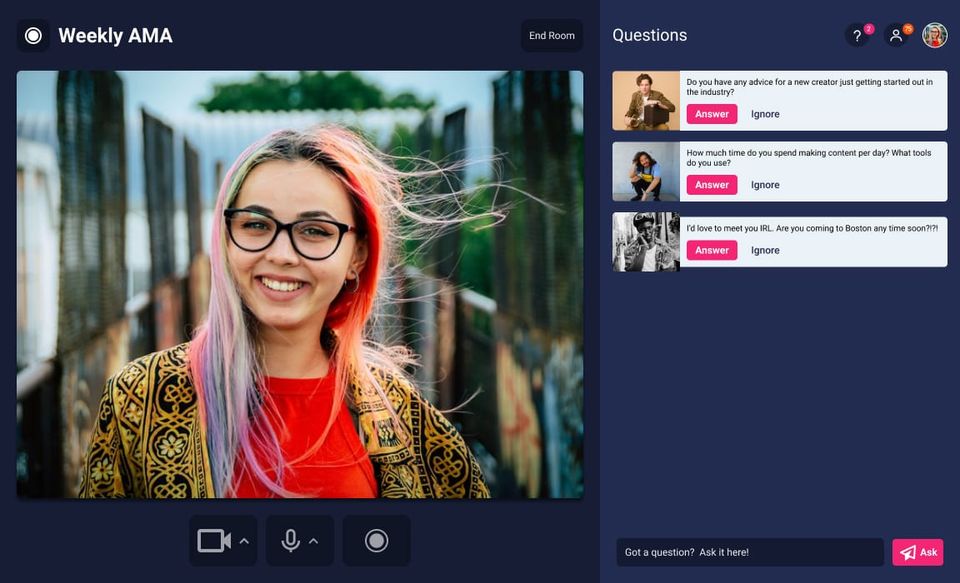
Task: Toggle the camera on or off
Action: coord(214,541)
